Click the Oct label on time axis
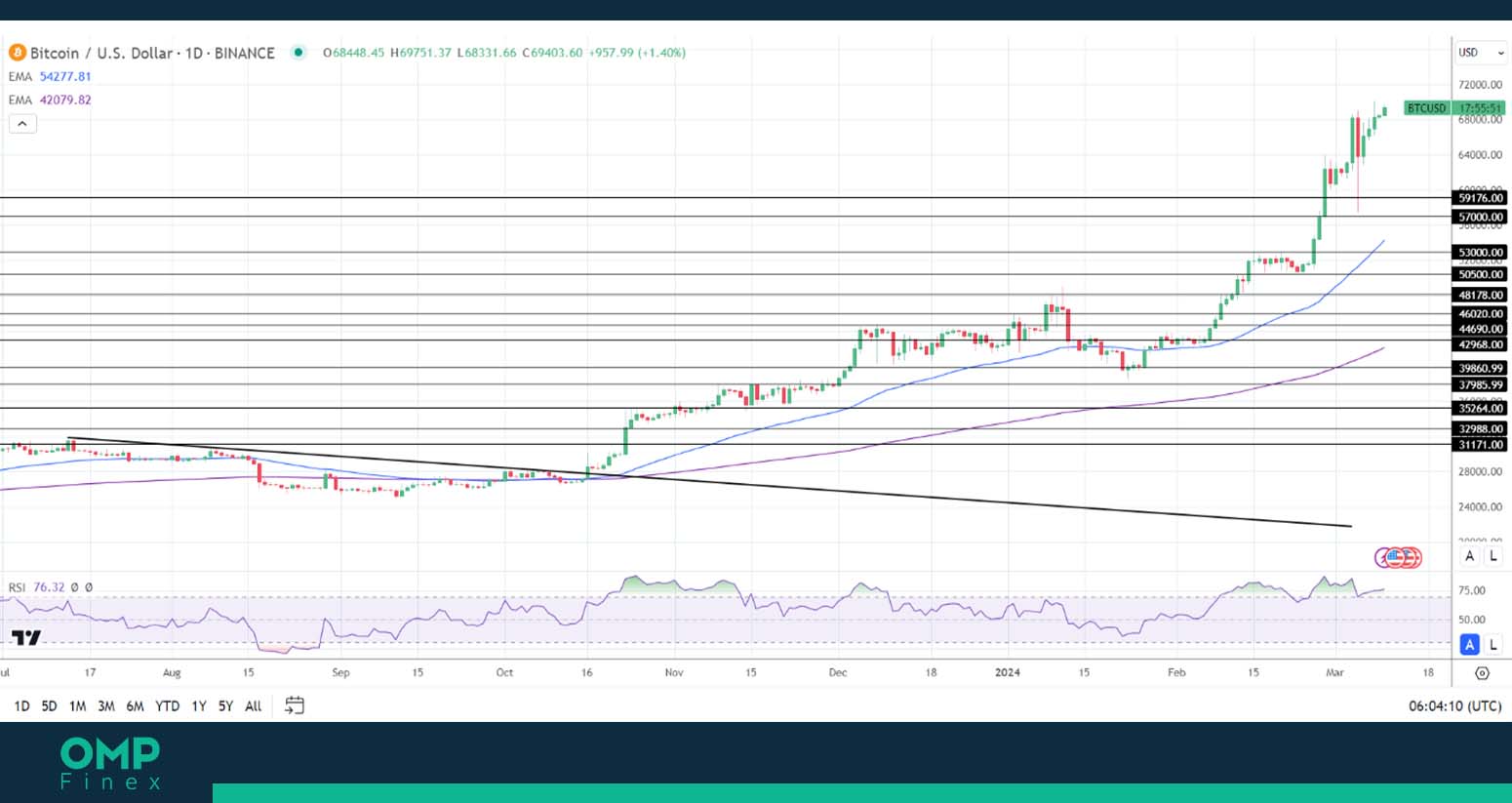The height and width of the screenshot is (803, 1512). (x=504, y=673)
